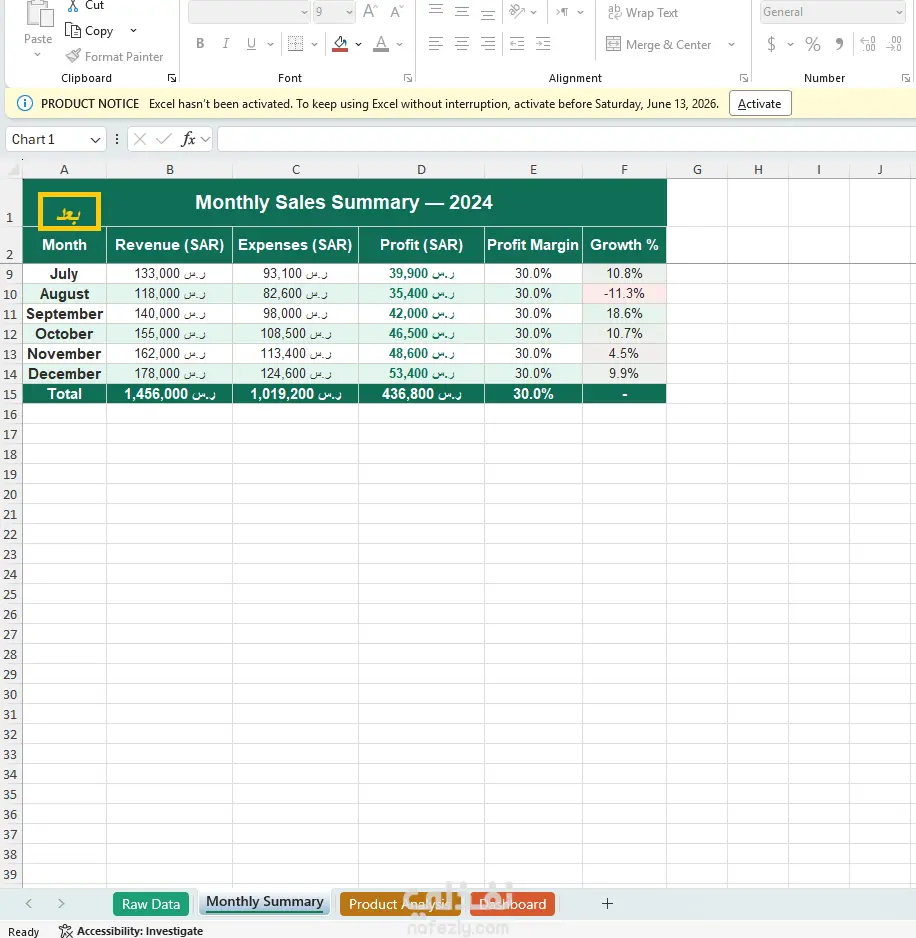Image resolution: width=916 pixels, height=938 pixels.
Task: Align text left
Action: coord(436,44)
